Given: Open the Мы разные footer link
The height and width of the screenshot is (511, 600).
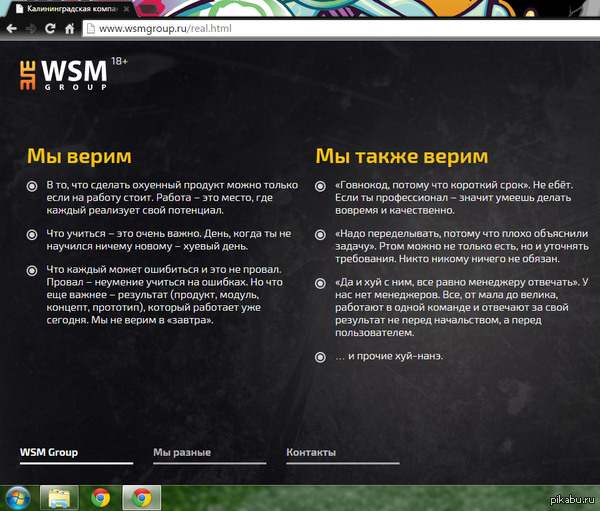Looking at the screenshot, I should pos(182,452).
